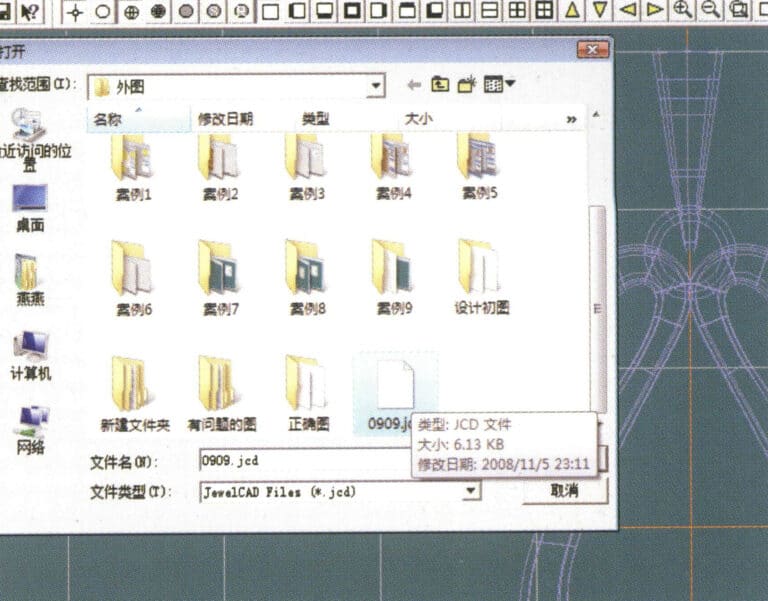
Task: Open the recently visited places shortcut
Action: click(34, 140)
